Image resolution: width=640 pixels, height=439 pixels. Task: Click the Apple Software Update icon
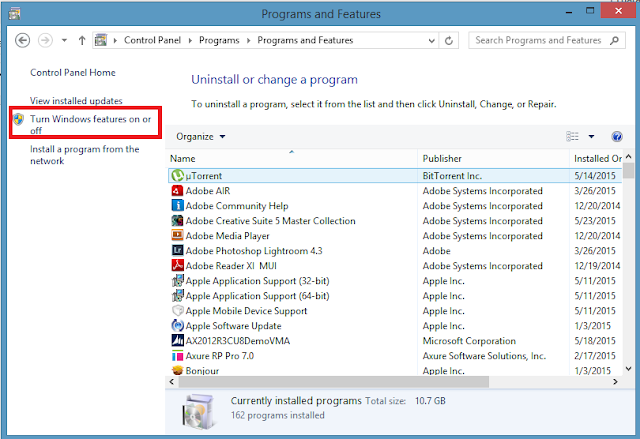pyautogui.click(x=178, y=325)
